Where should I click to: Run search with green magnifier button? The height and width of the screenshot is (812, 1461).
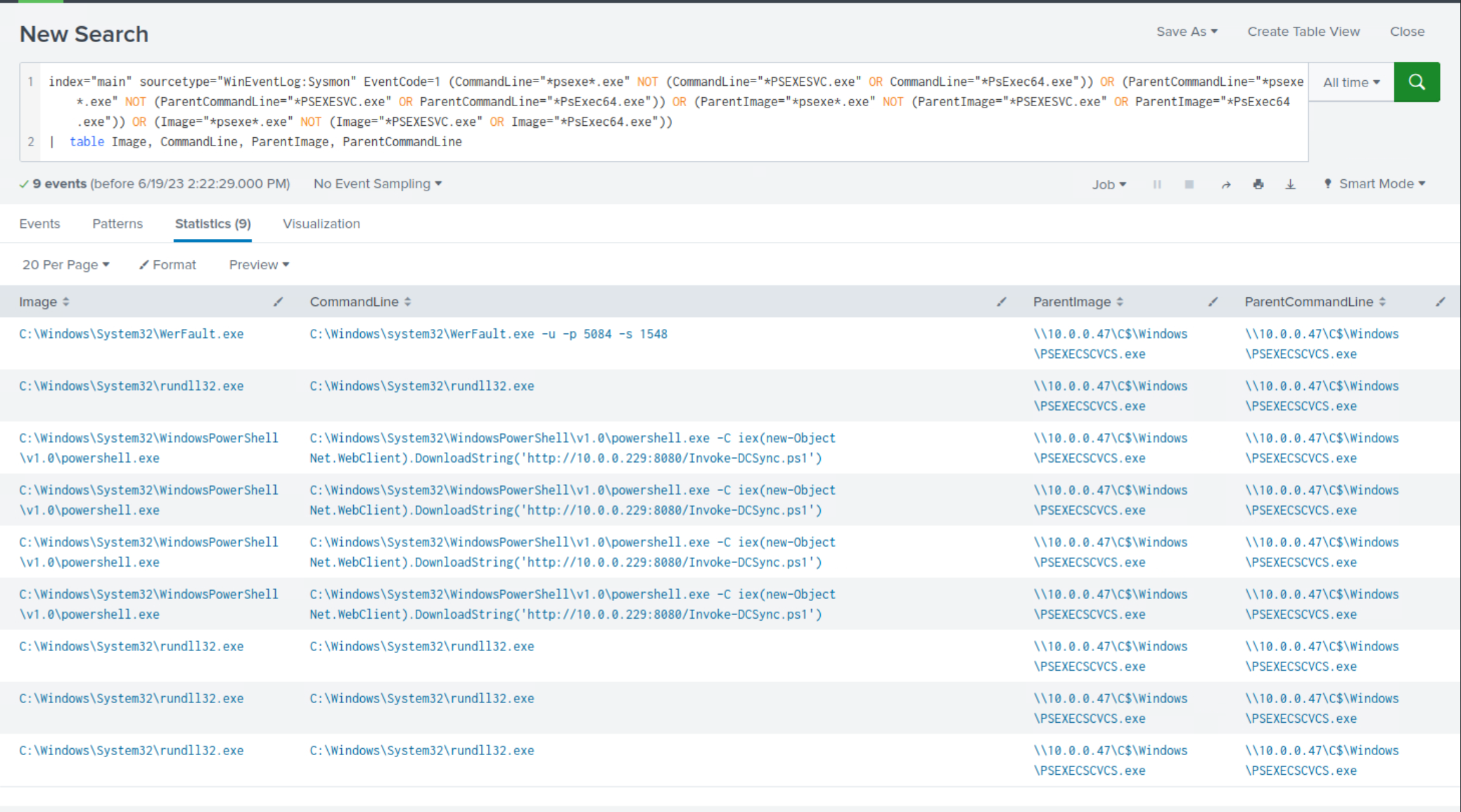(x=1416, y=82)
